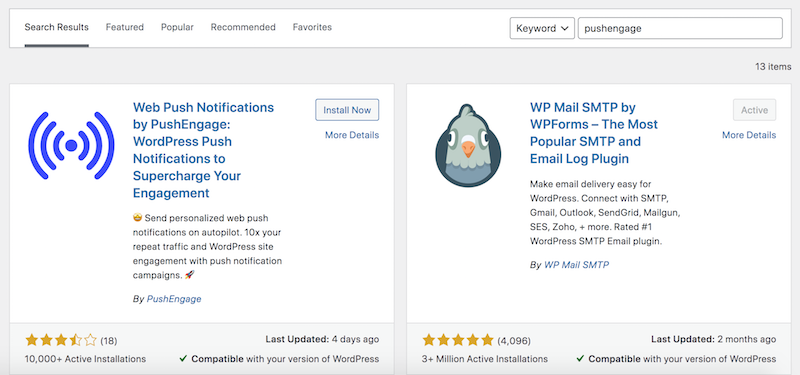The height and width of the screenshot is (375, 800).
Task: Open the Keyword search type dropdown
Action: tap(542, 29)
